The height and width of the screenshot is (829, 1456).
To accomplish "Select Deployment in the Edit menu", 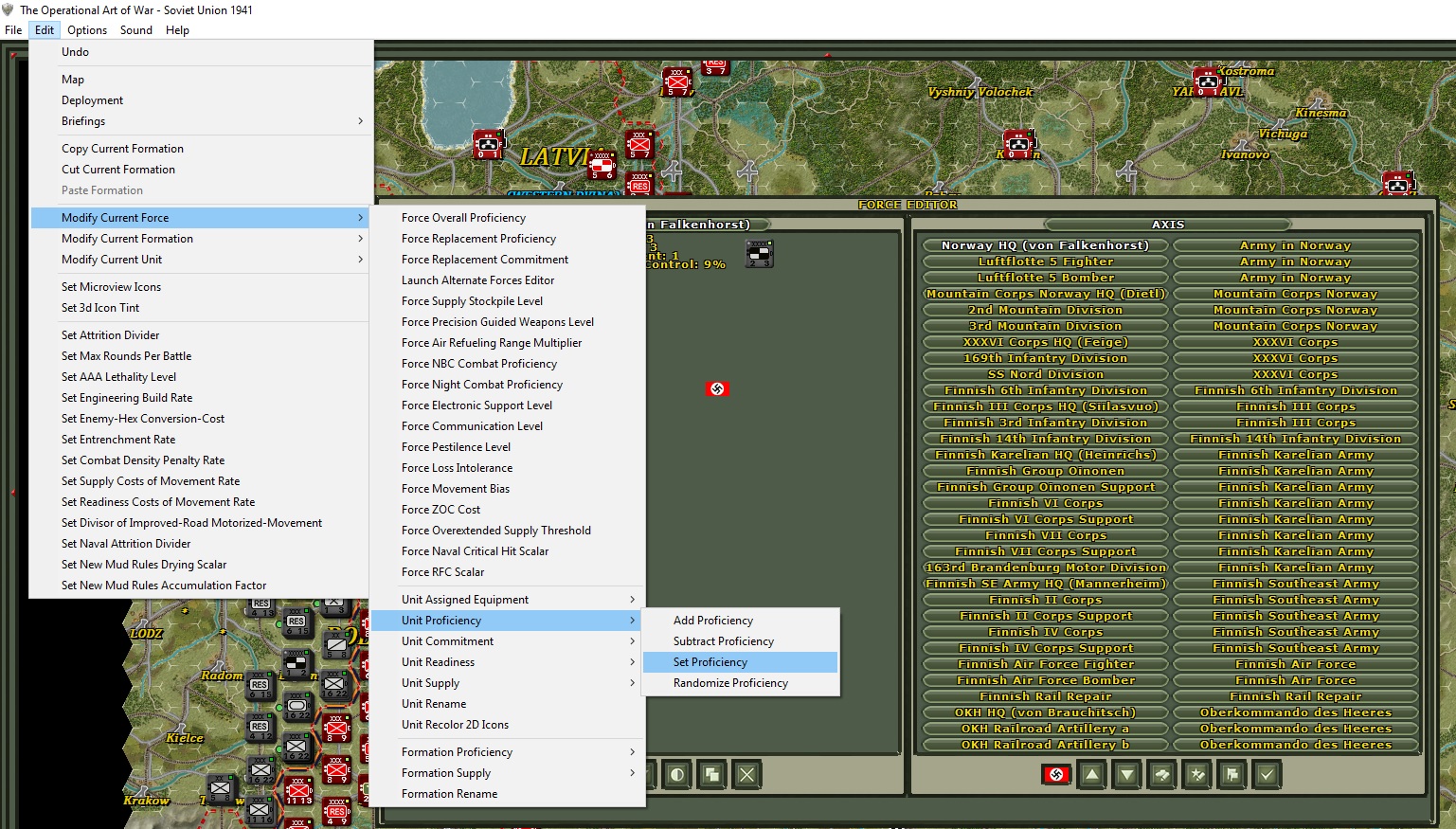I will (x=200, y=100).
